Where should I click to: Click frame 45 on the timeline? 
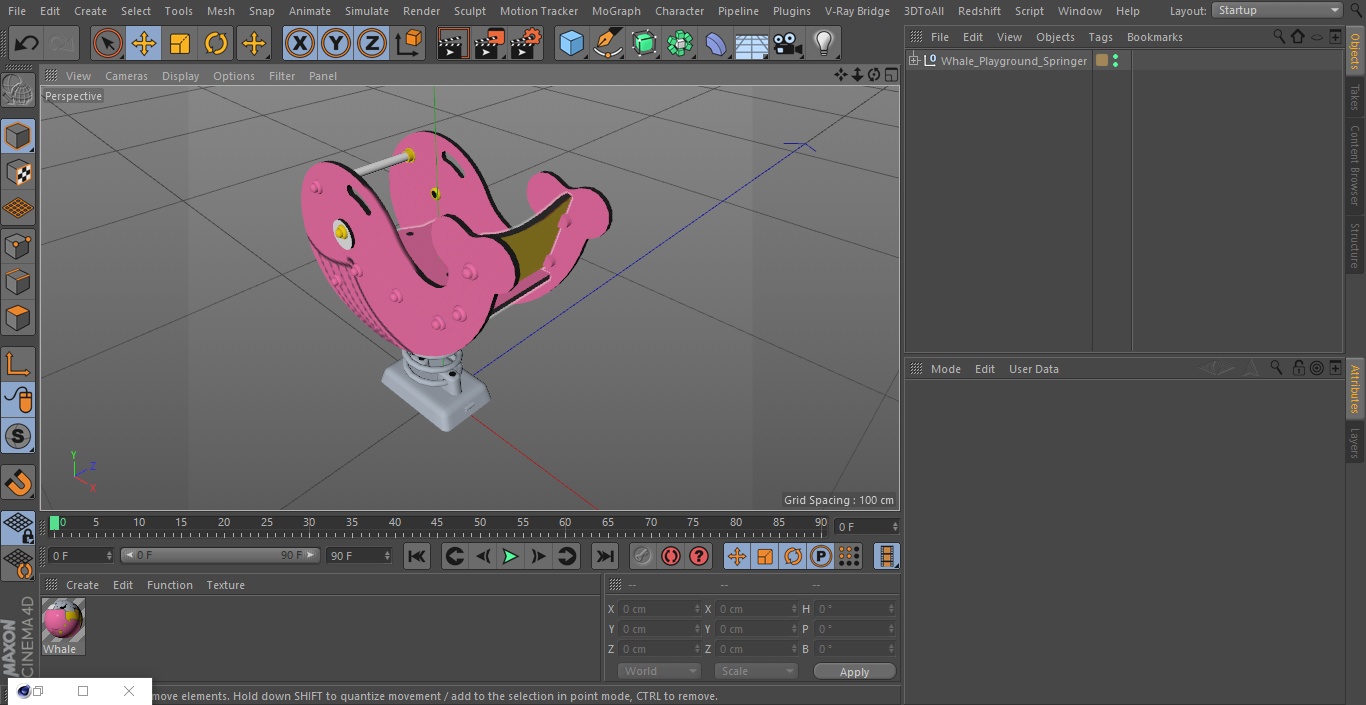(437, 523)
